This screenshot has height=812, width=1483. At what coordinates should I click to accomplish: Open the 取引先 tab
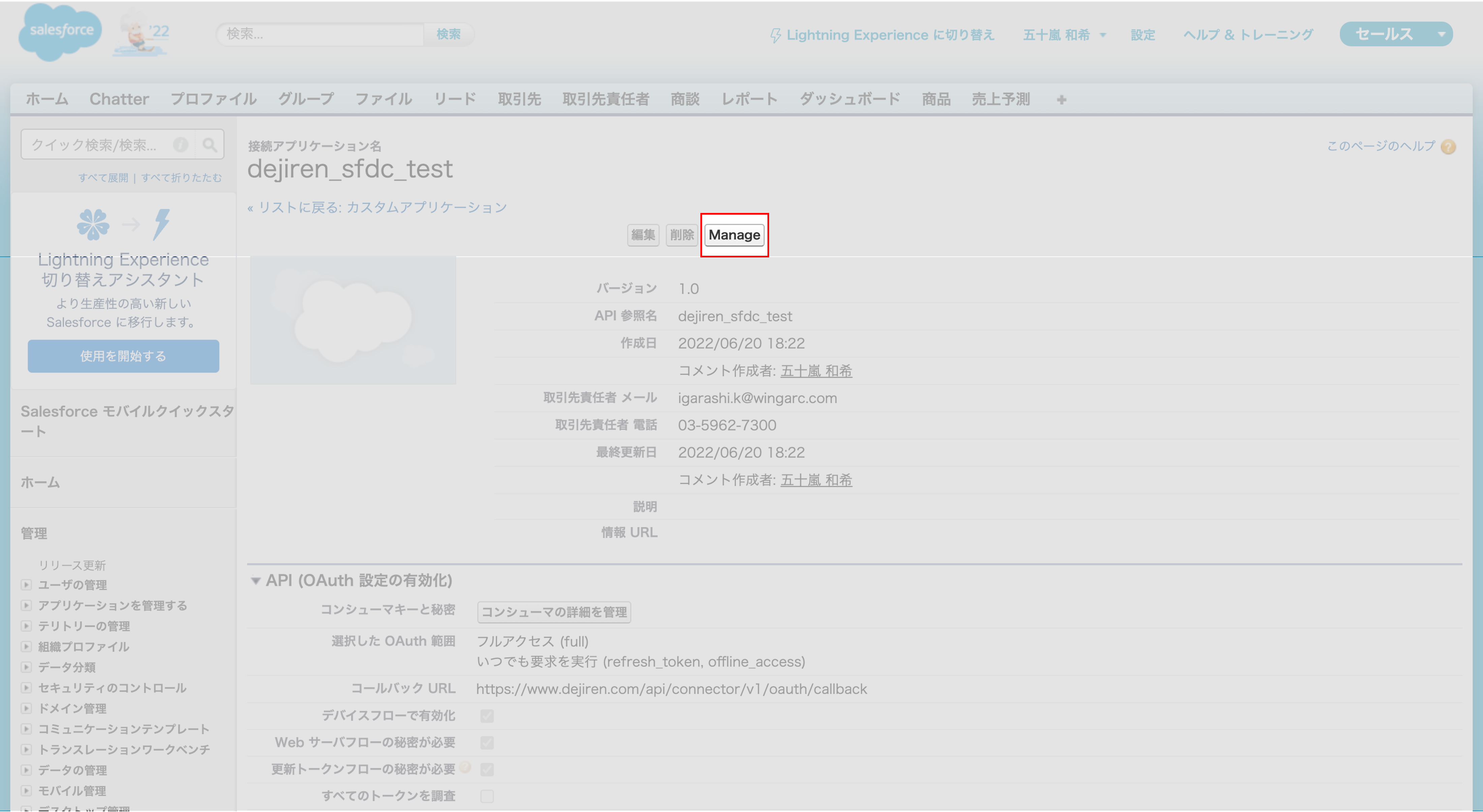point(519,99)
